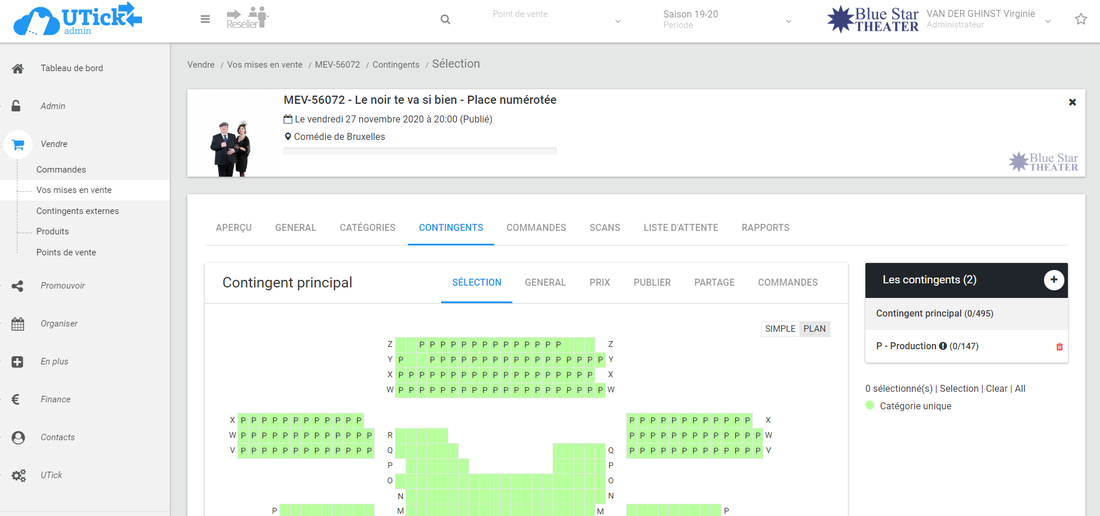
Task: Delete the P - Production contingent
Action: click(x=1060, y=347)
